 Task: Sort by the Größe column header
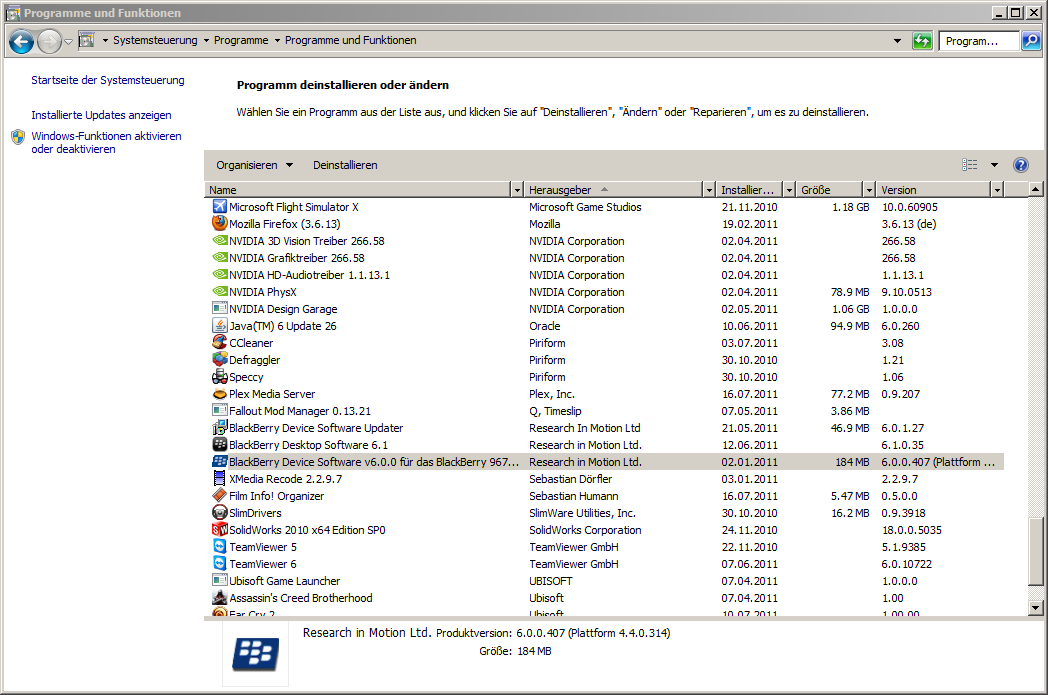[x=830, y=190]
